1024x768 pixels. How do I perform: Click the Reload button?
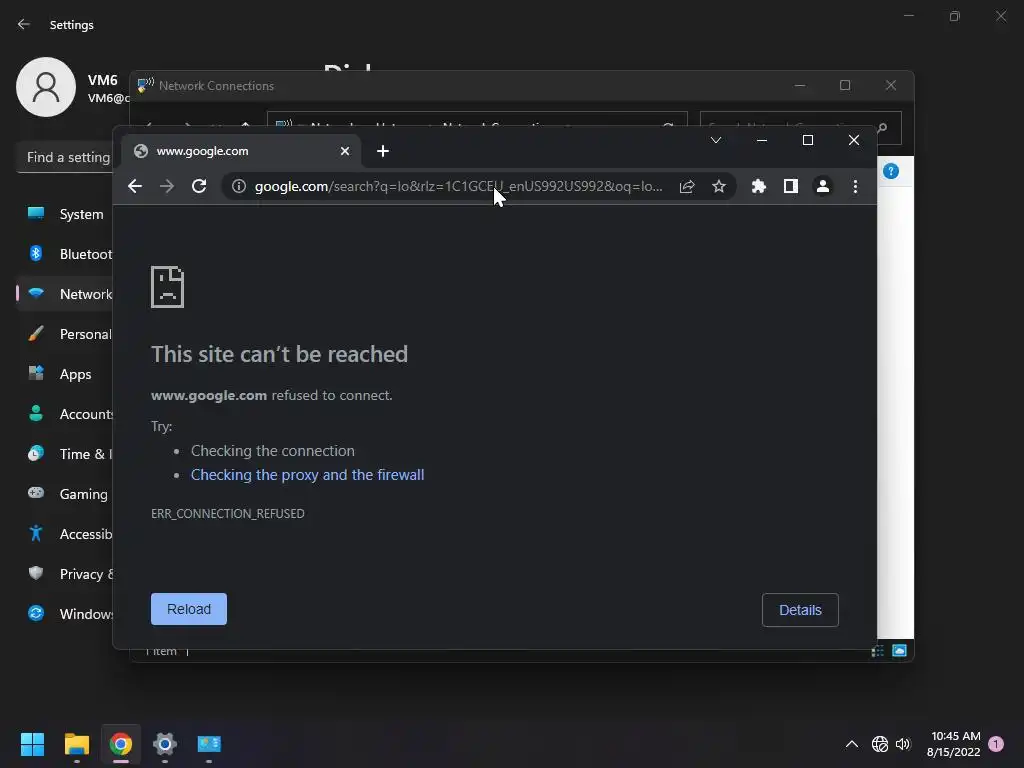[x=189, y=609]
